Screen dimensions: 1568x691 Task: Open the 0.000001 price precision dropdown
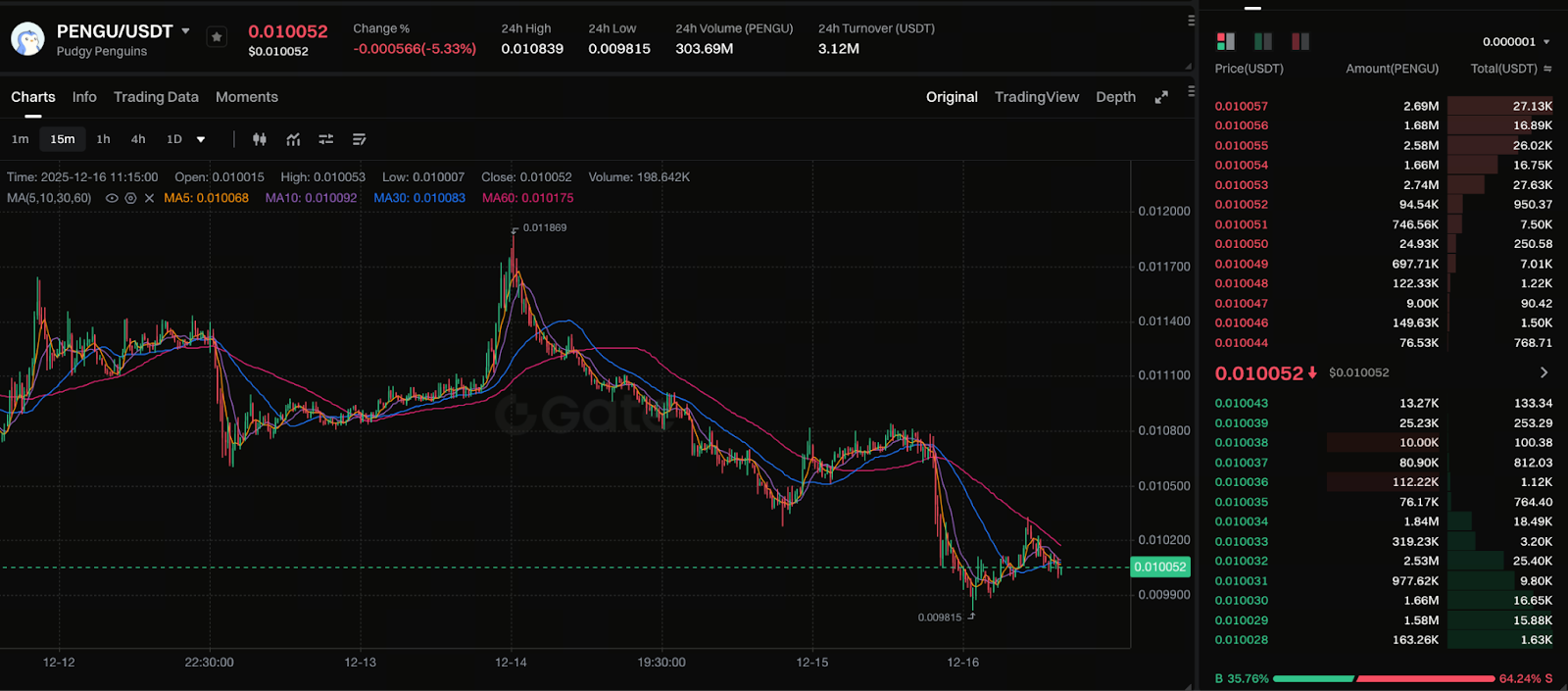1516,42
